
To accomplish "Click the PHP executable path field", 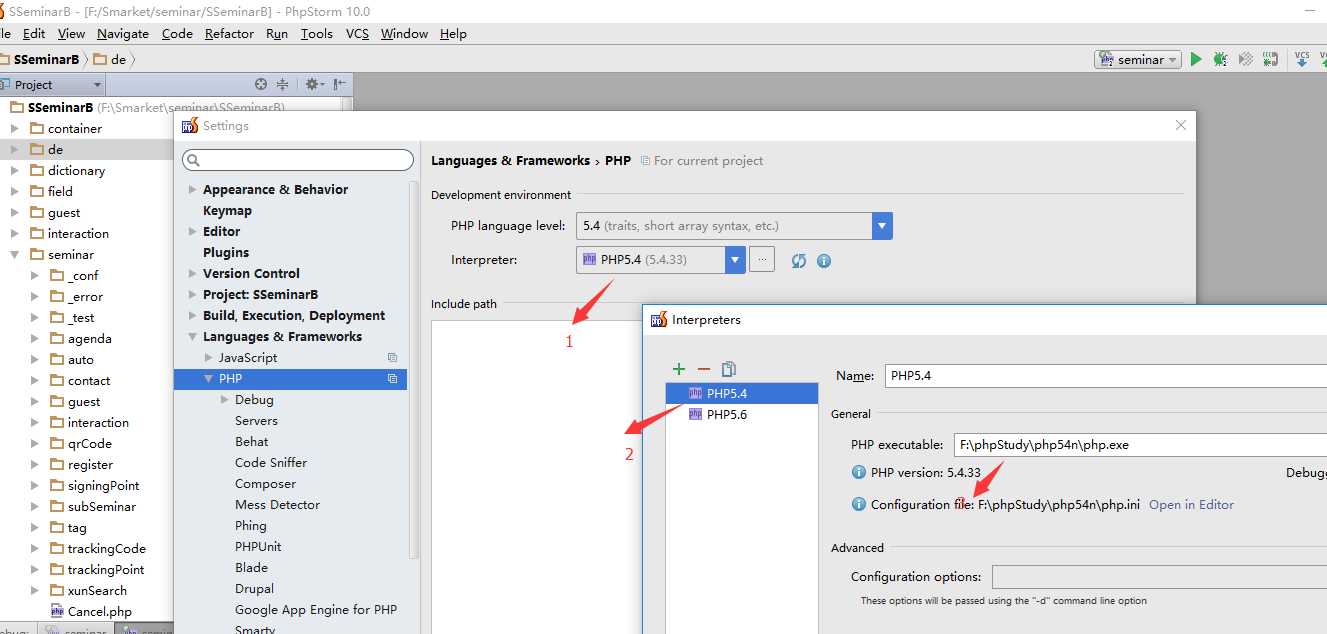I will [1138, 445].
